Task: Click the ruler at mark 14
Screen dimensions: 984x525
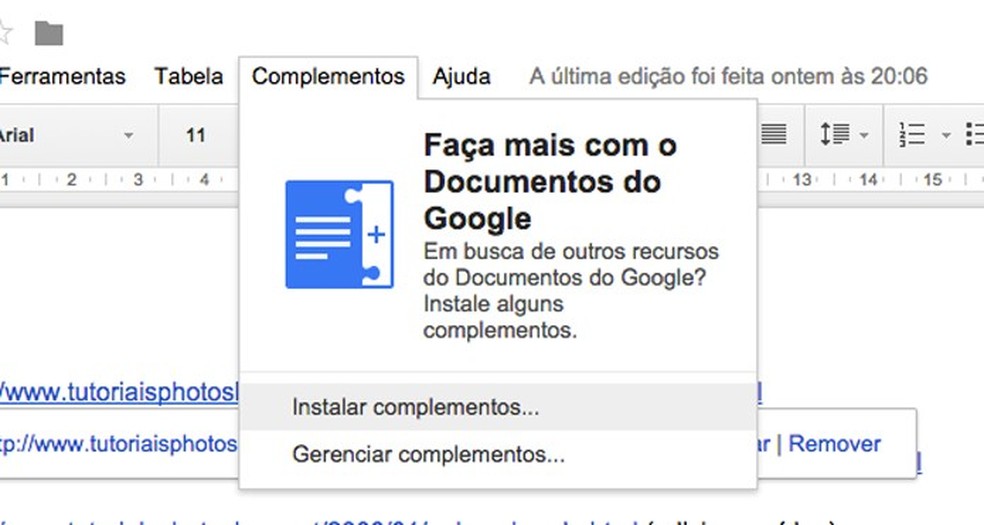Action: point(869,180)
